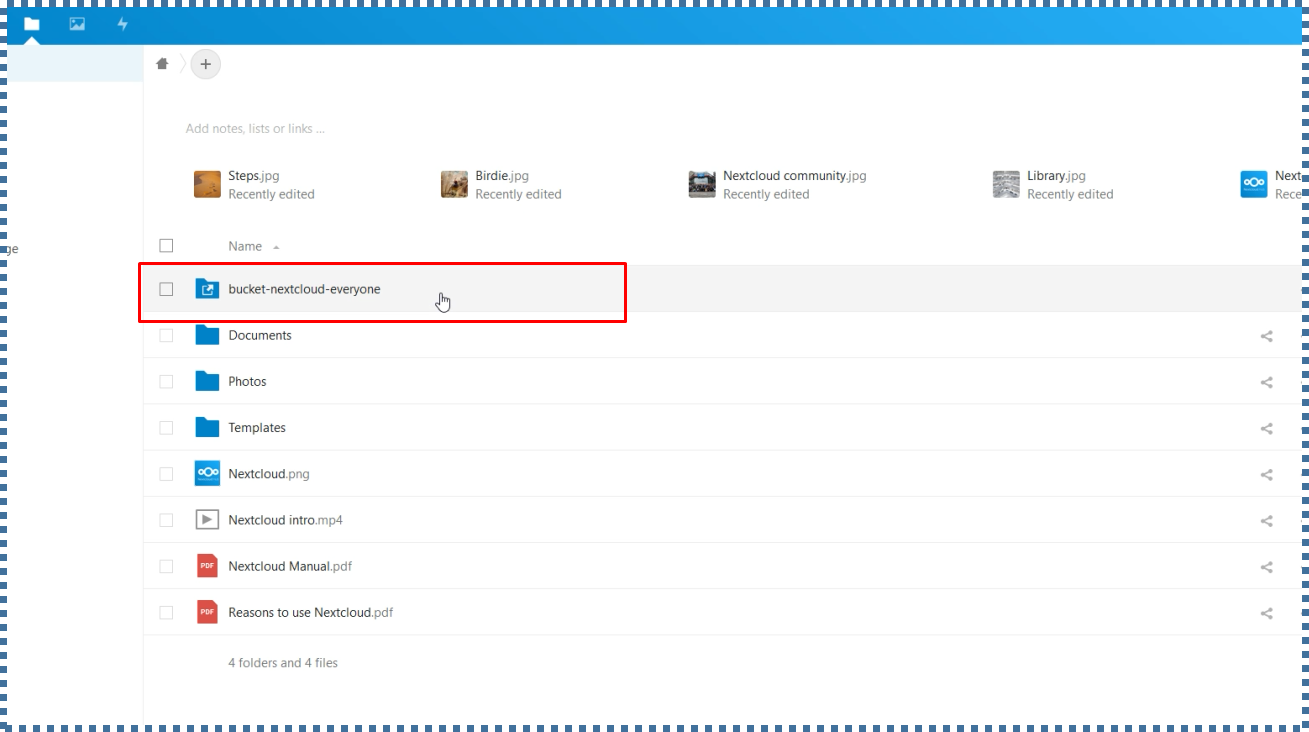Click the Templates folder icon

click(207, 427)
